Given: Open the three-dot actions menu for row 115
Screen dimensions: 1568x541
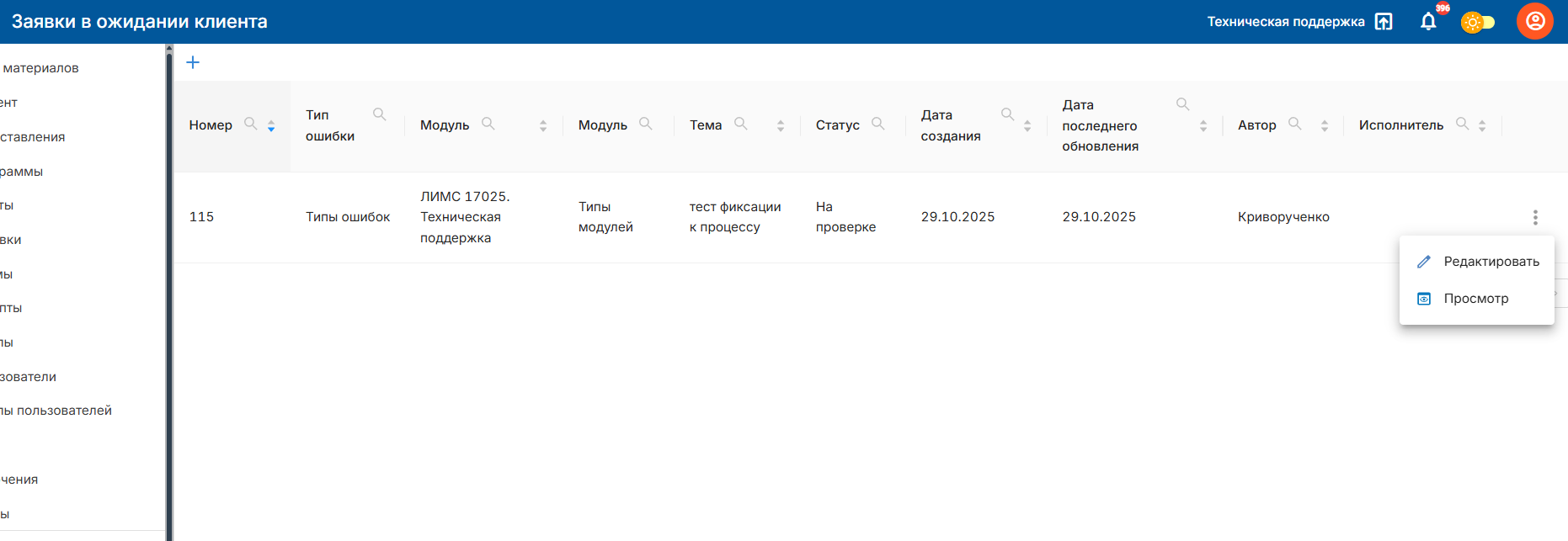Looking at the screenshot, I should [1535, 217].
